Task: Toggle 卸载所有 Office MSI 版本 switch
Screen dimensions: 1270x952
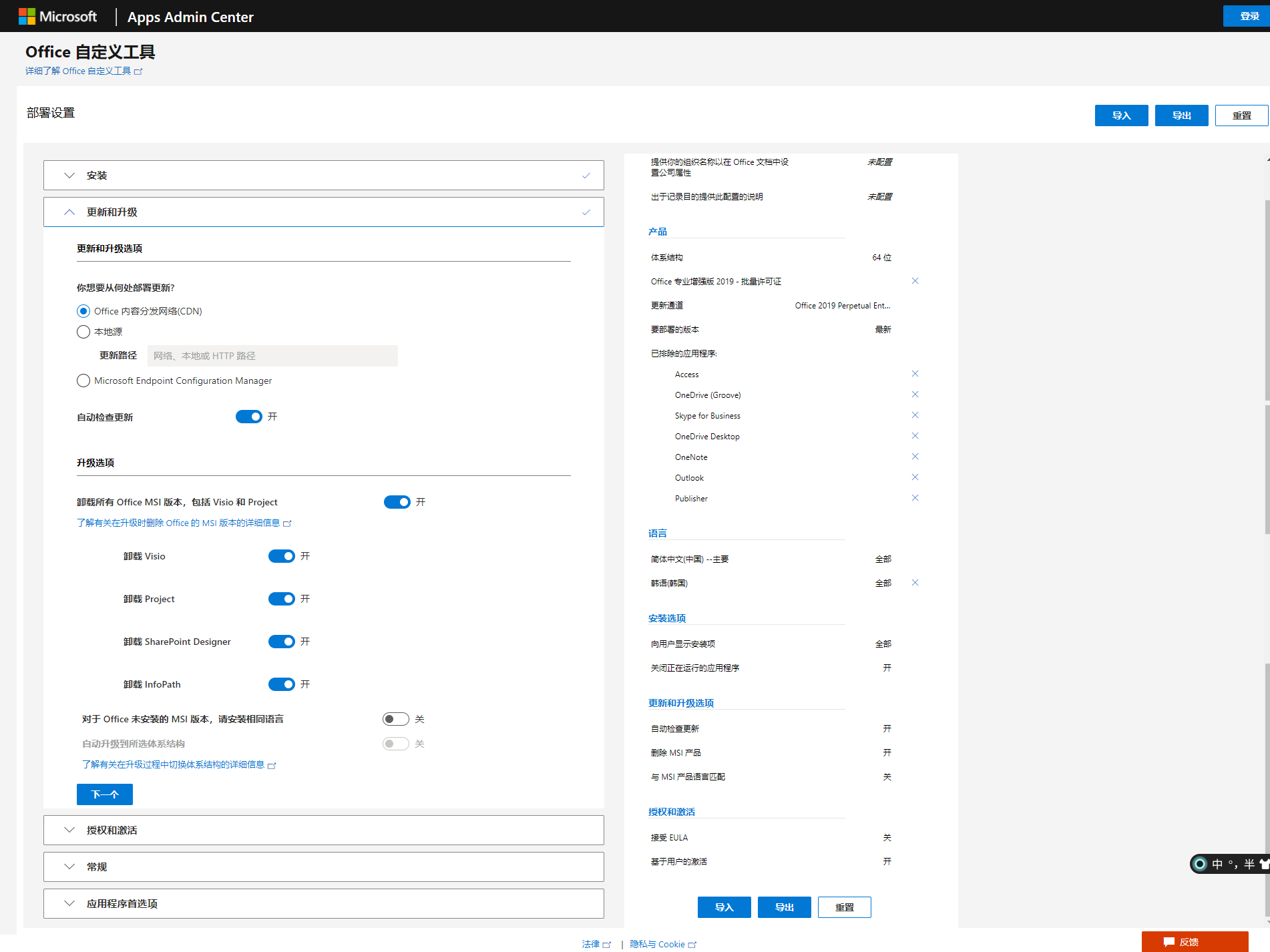Action: click(397, 502)
